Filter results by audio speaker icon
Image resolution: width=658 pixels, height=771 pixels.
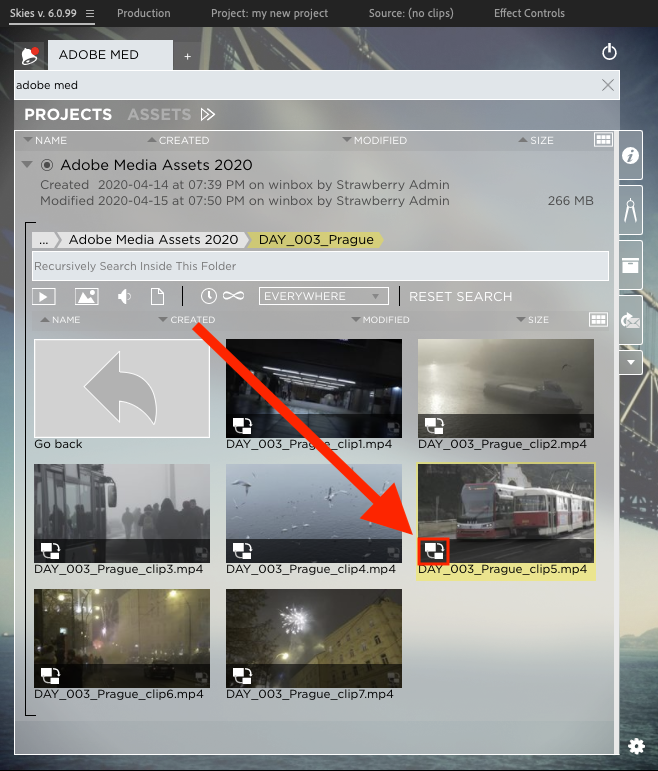(124, 296)
